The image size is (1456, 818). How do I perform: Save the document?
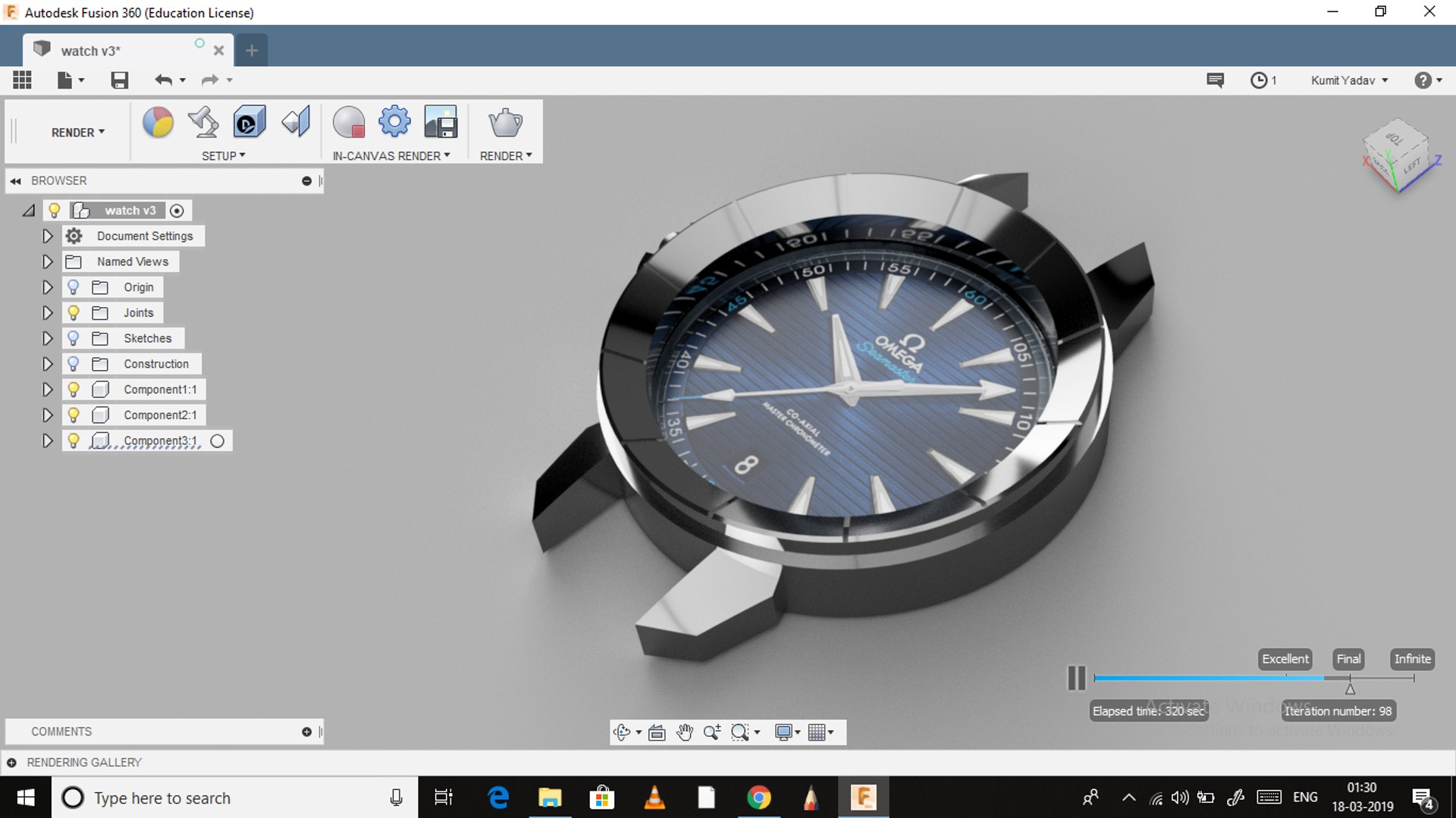tap(120, 80)
